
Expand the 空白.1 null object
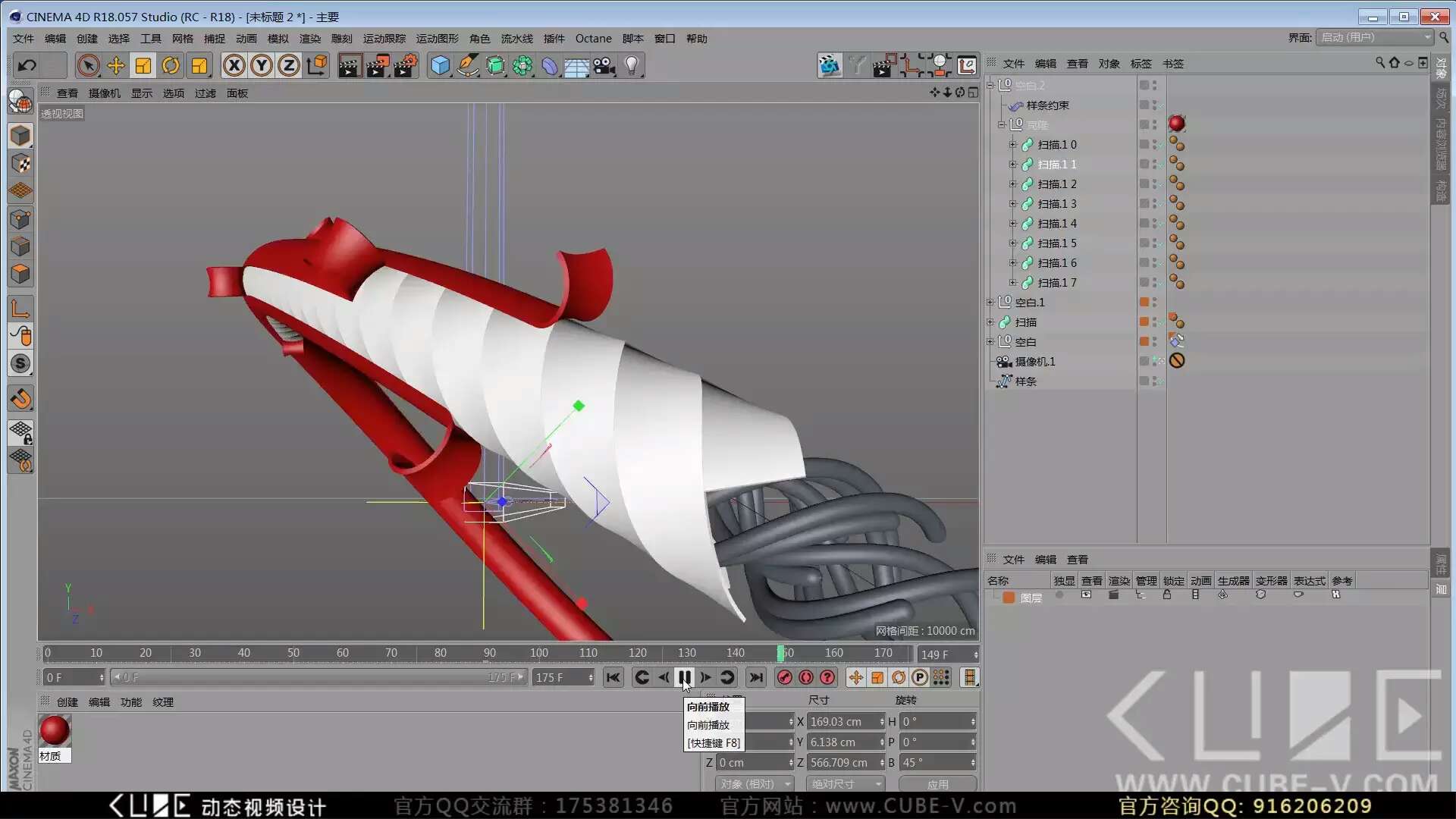990,302
